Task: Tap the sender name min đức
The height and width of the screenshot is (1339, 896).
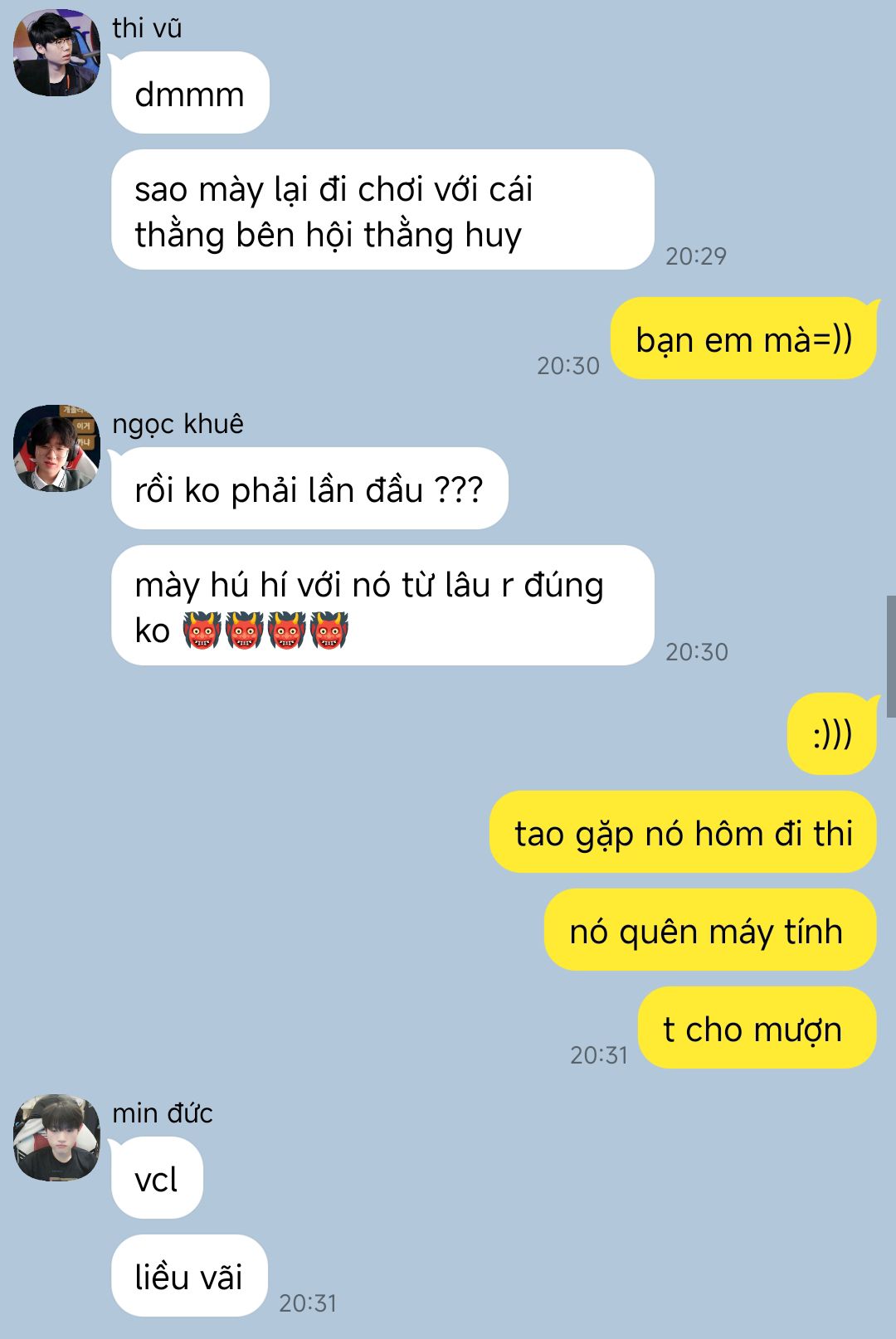Action: click(x=163, y=1113)
